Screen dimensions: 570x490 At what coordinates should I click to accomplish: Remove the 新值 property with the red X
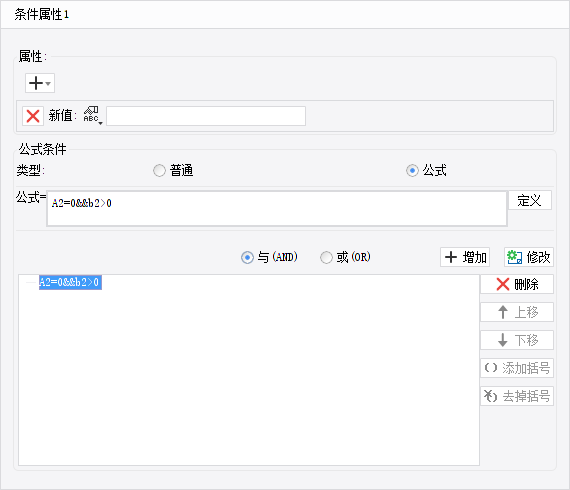tap(33, 116)
